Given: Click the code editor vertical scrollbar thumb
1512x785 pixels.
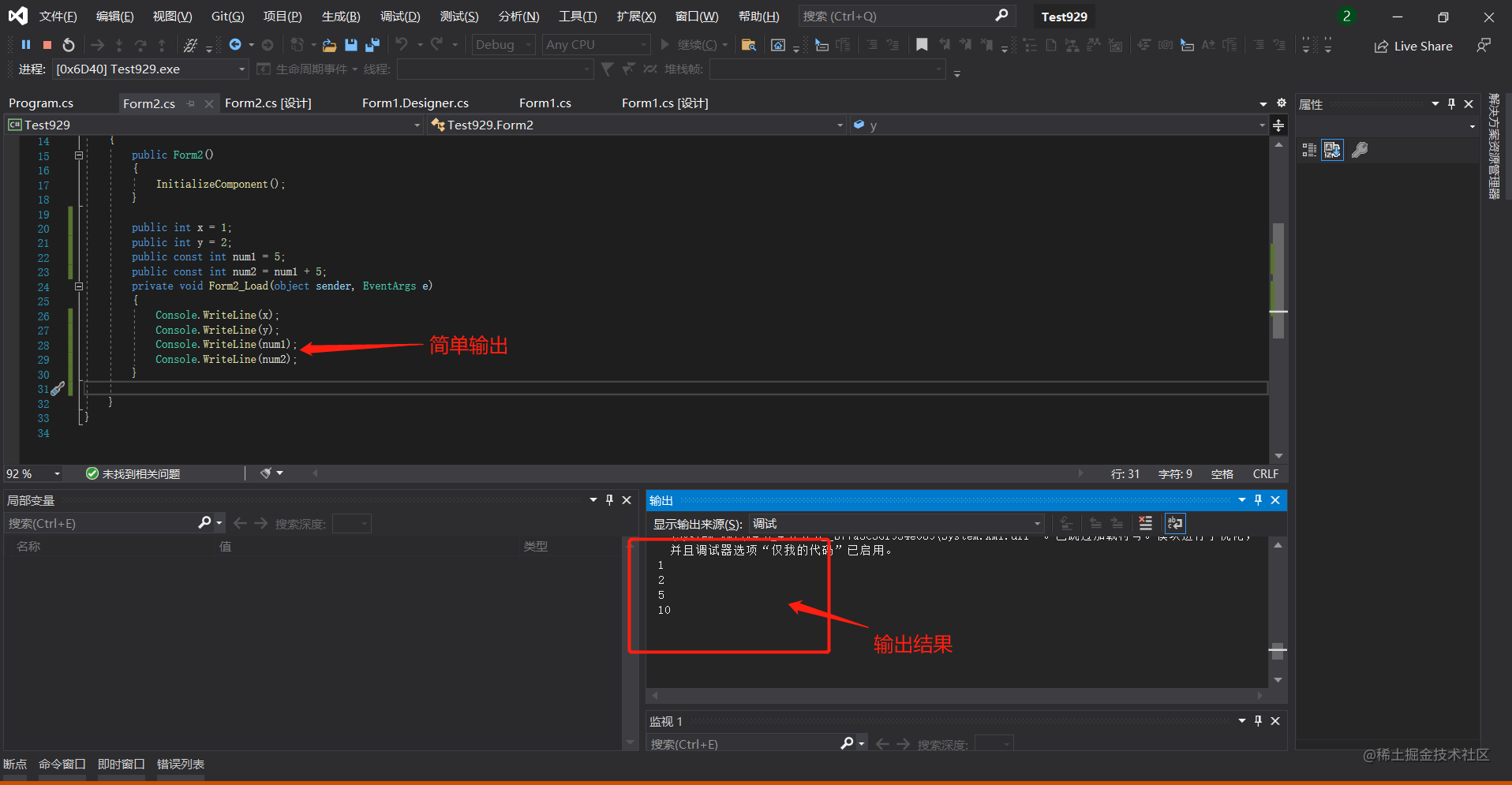Looking at the screenshot, I should coord(1278,280).
